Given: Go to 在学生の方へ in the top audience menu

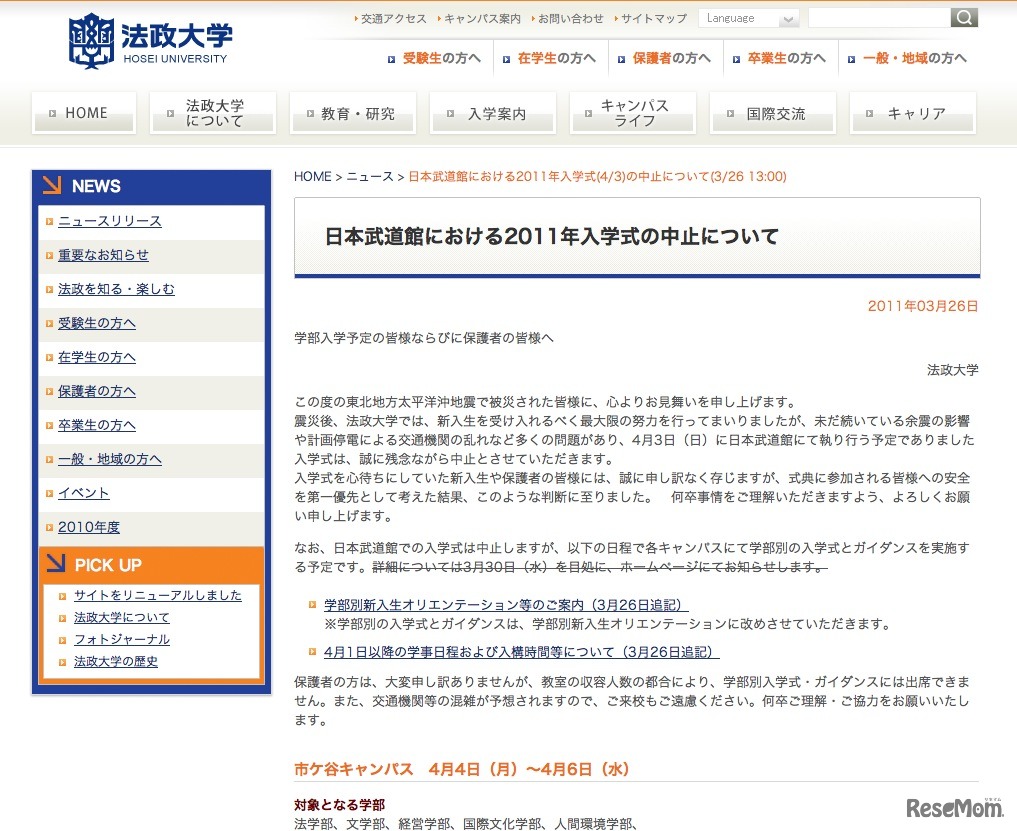Looking at the screenshot, I should click(x=556, y=58).
